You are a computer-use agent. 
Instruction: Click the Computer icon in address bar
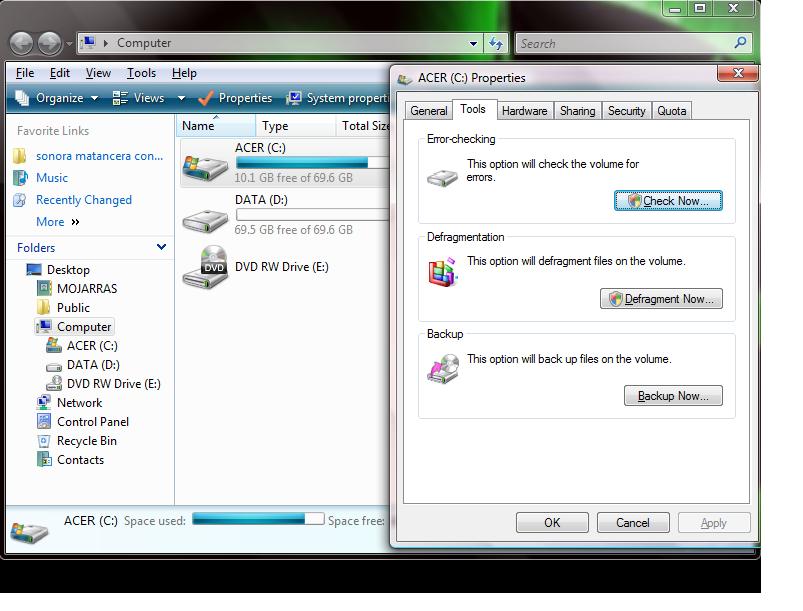89,42
